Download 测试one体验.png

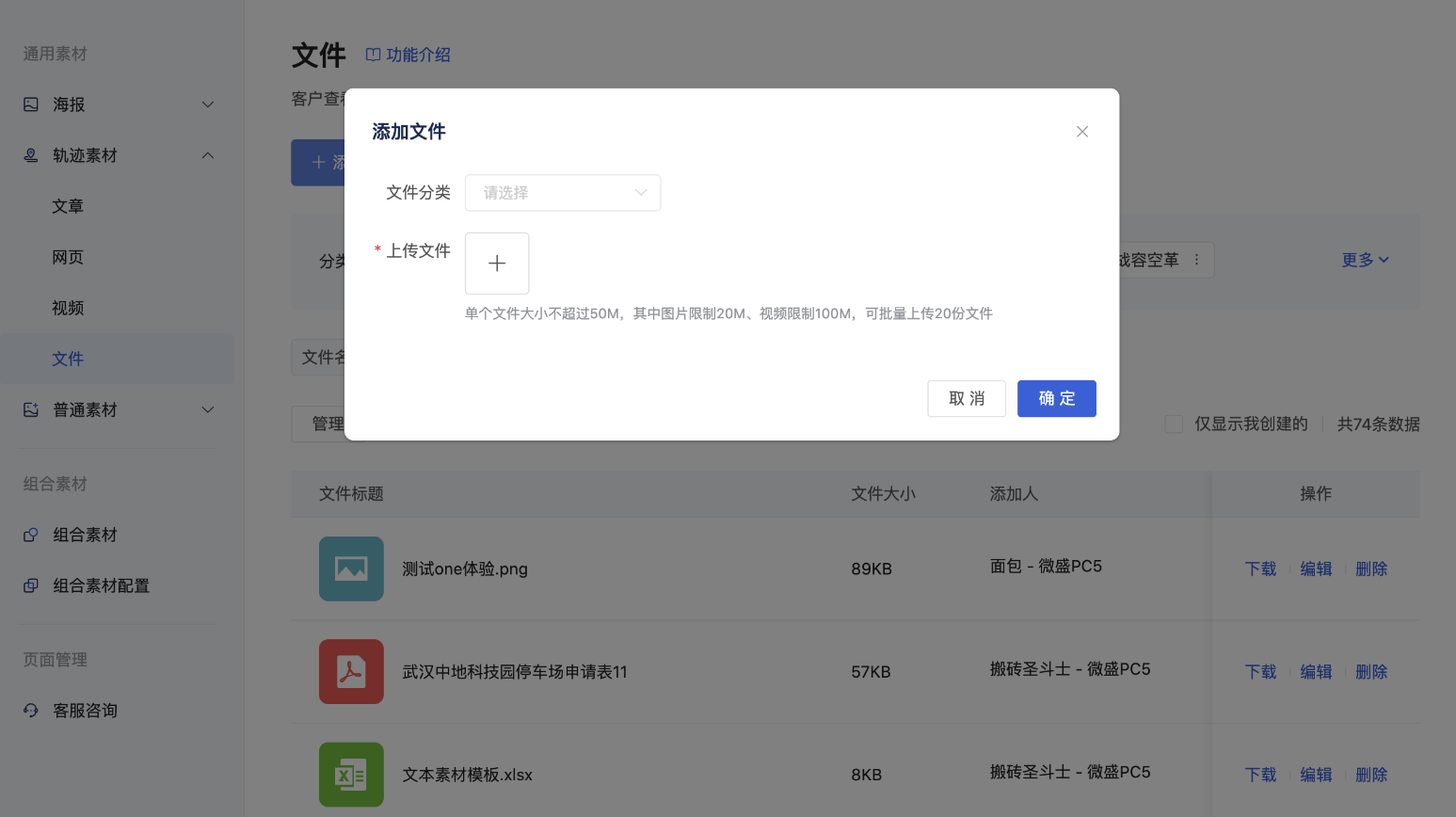coord(1261,569)
